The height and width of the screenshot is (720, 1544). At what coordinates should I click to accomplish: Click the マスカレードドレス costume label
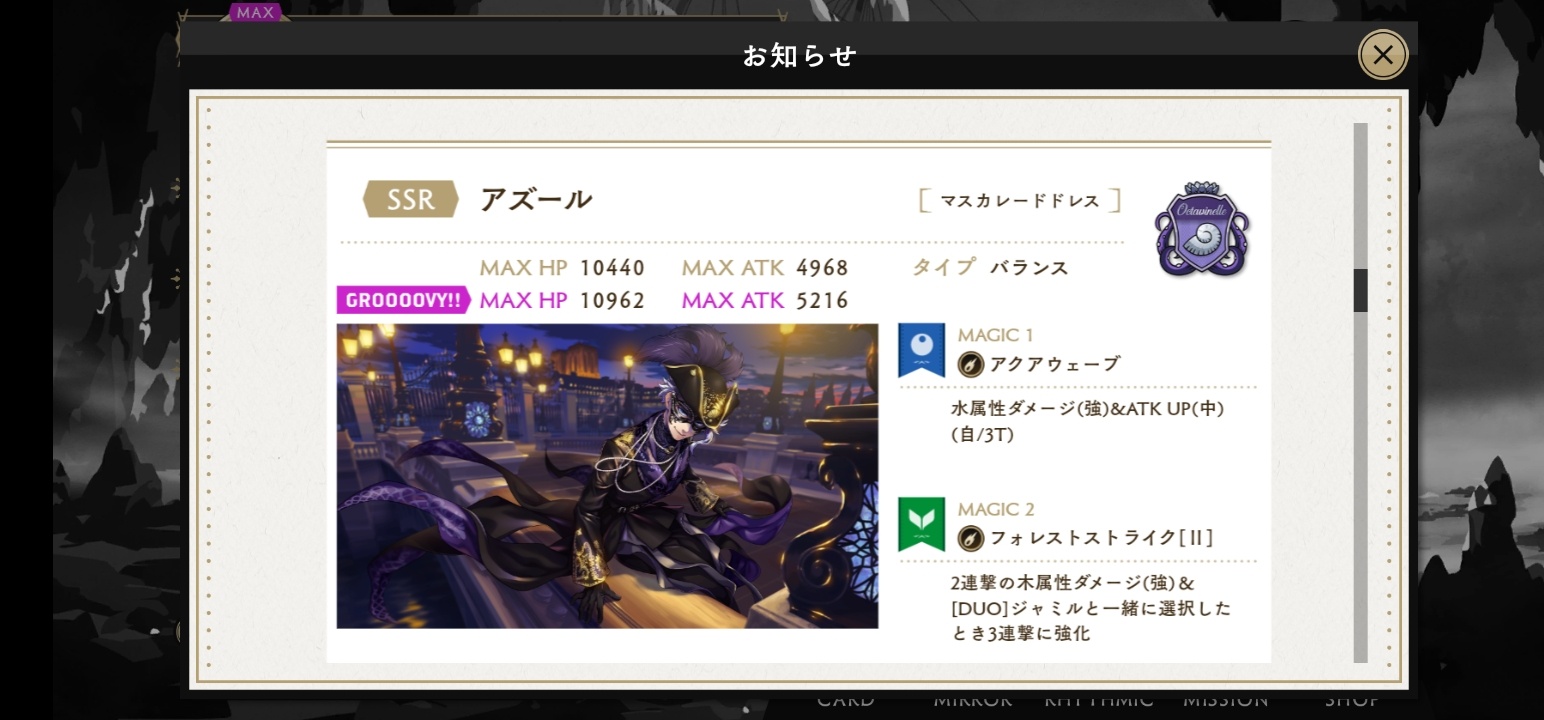pyautogui.click(x=1020, y=201)
